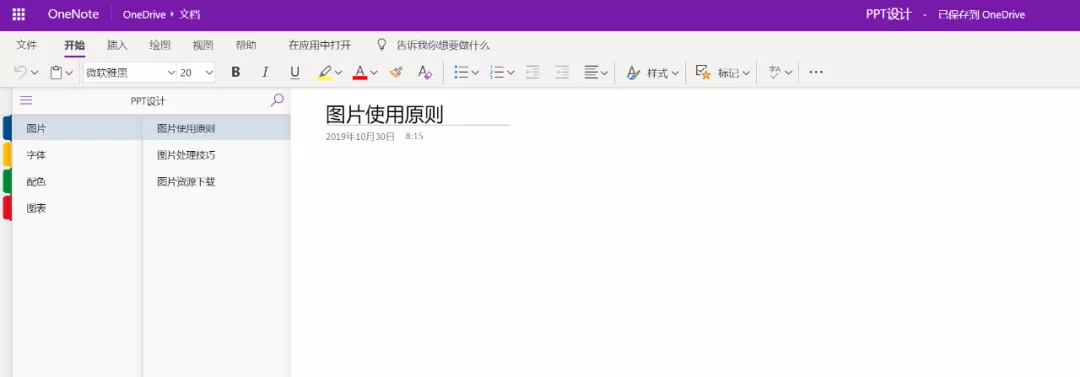
Task: Open the 文件 menu
Action: 26,45
